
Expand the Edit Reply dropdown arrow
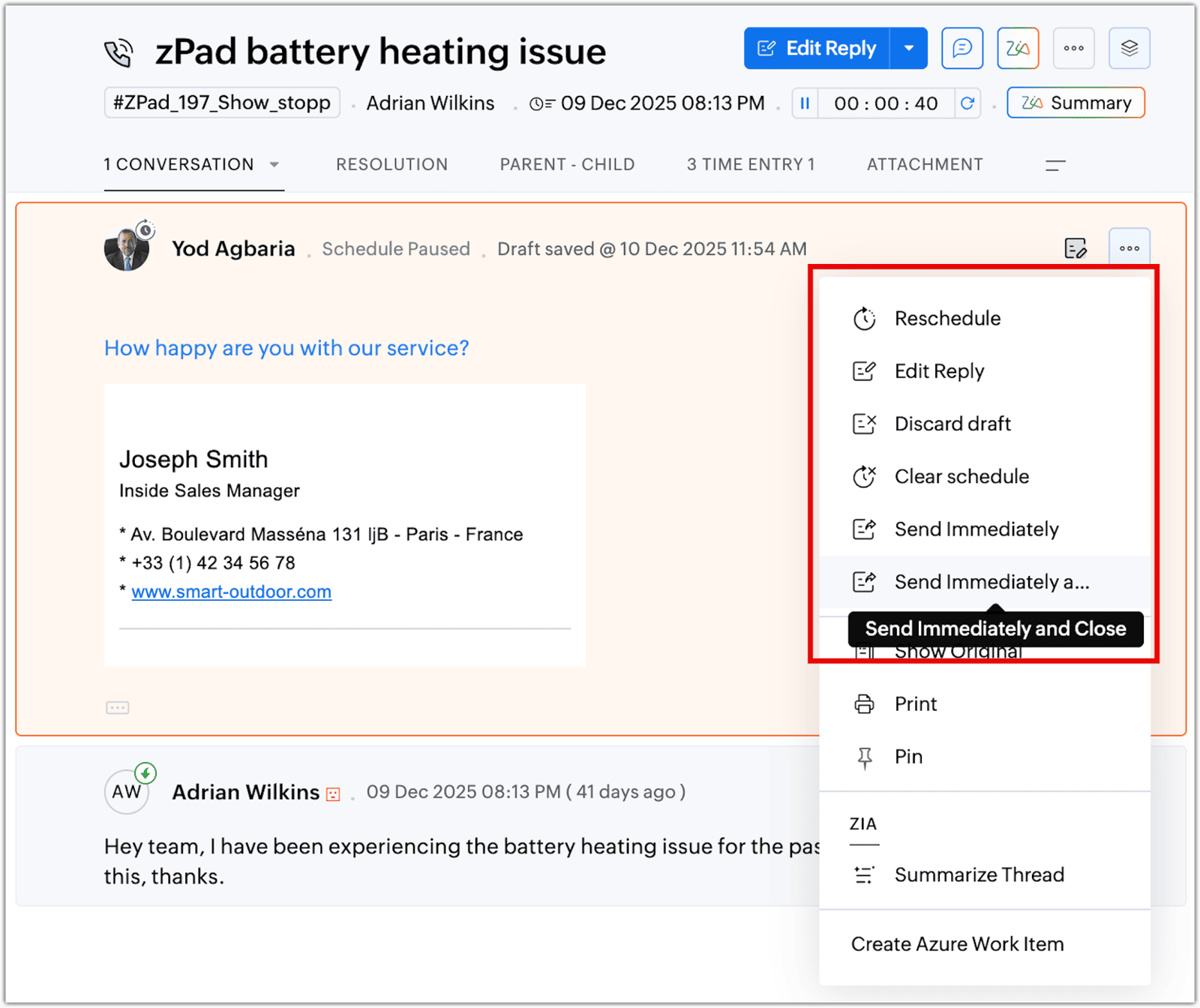[909, 49]
